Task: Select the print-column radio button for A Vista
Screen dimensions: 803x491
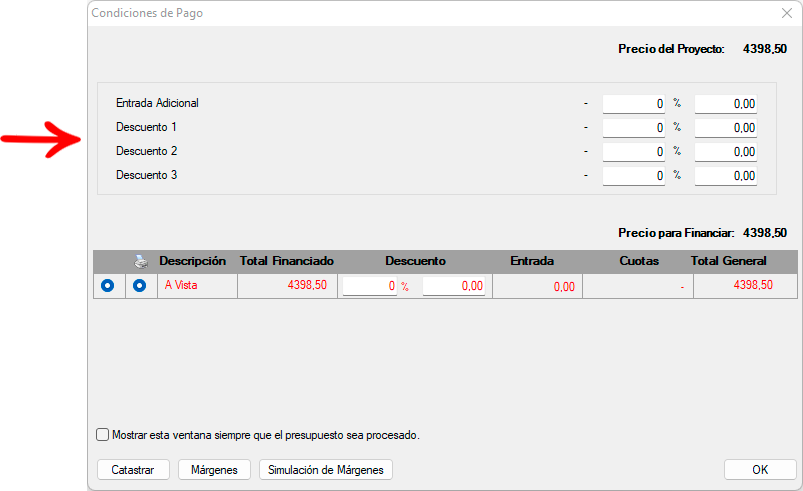Action: 139,286
